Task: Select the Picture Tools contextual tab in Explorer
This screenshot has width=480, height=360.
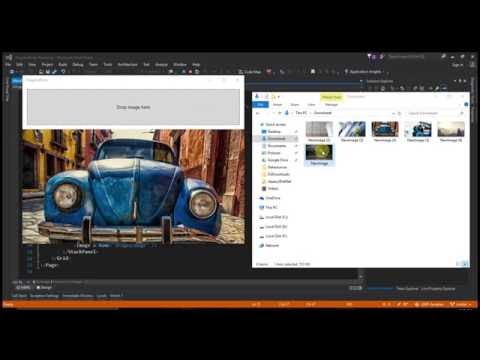Action: 332,97
